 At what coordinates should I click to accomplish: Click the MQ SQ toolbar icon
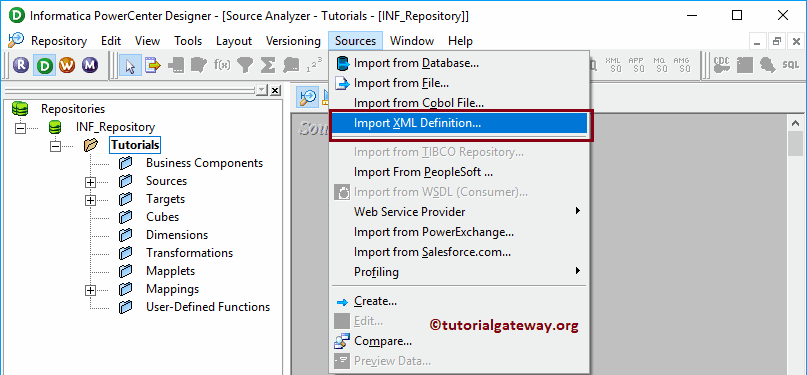661,65
